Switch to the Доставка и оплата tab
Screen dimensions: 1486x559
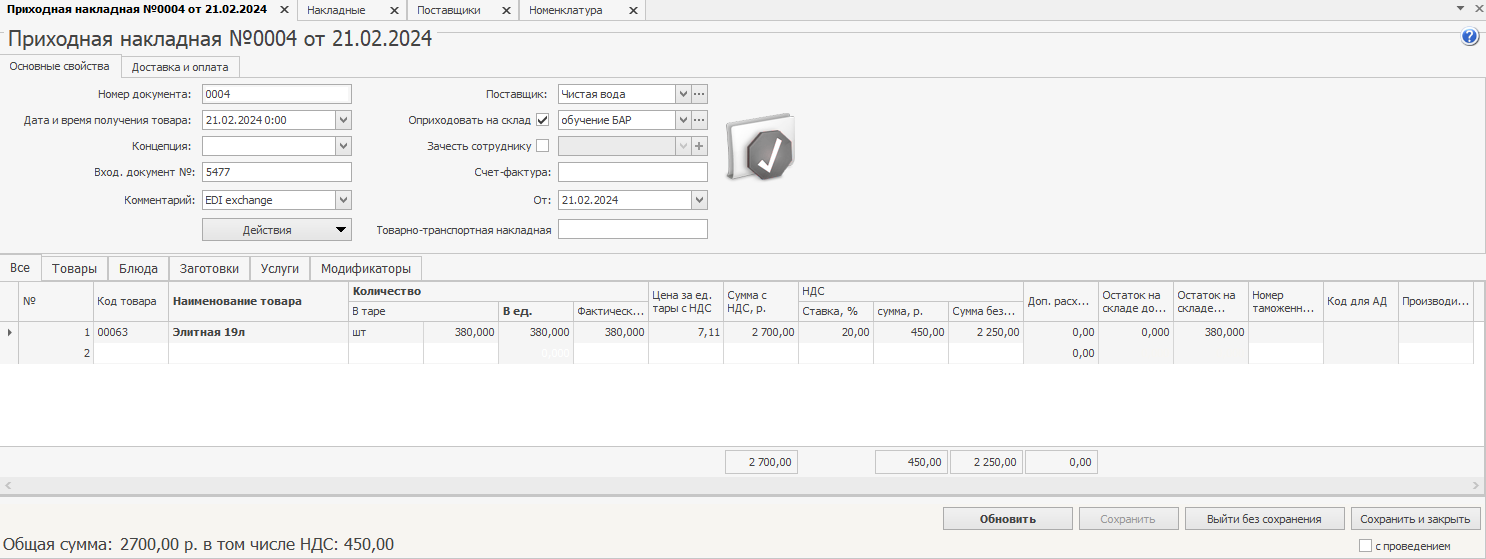coord(180,67)
